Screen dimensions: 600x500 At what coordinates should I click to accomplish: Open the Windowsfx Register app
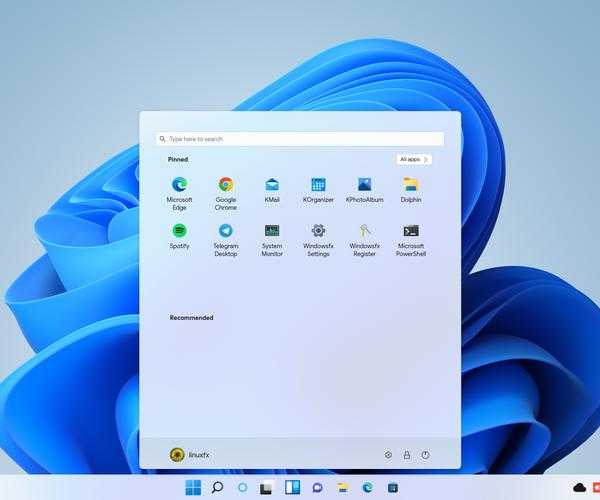click(x=365, y=231)
